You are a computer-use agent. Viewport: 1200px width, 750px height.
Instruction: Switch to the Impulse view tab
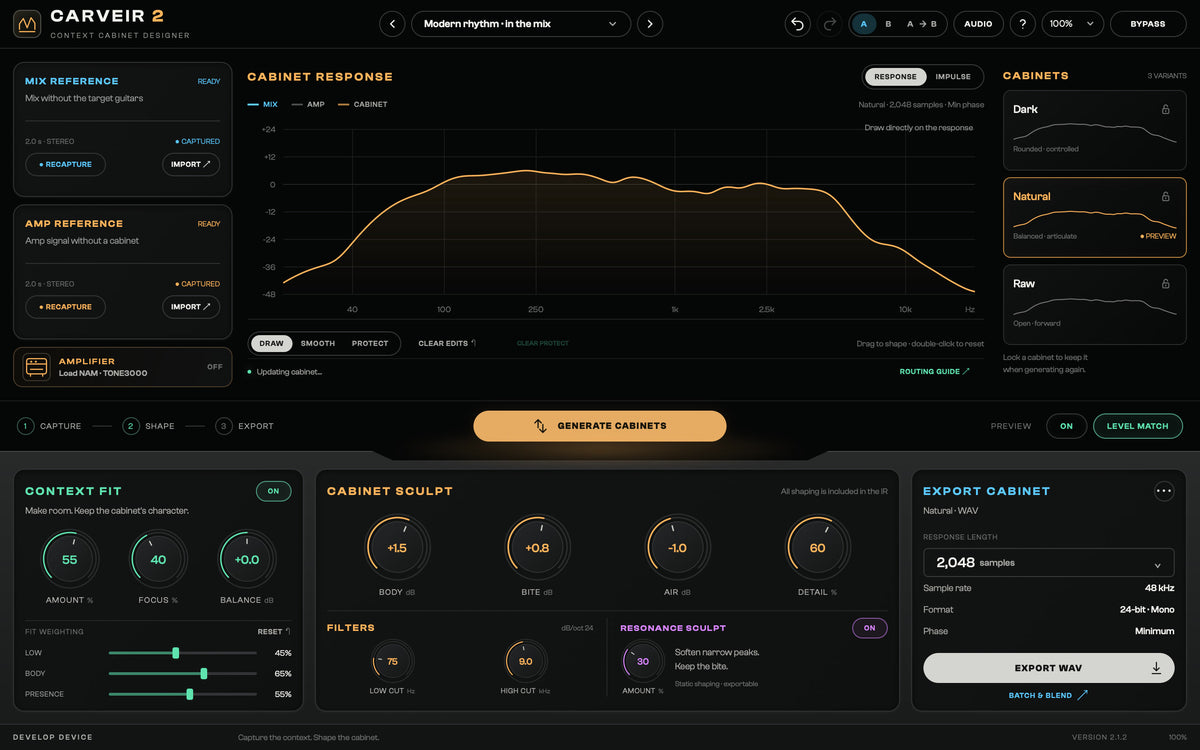pos(953,77)
